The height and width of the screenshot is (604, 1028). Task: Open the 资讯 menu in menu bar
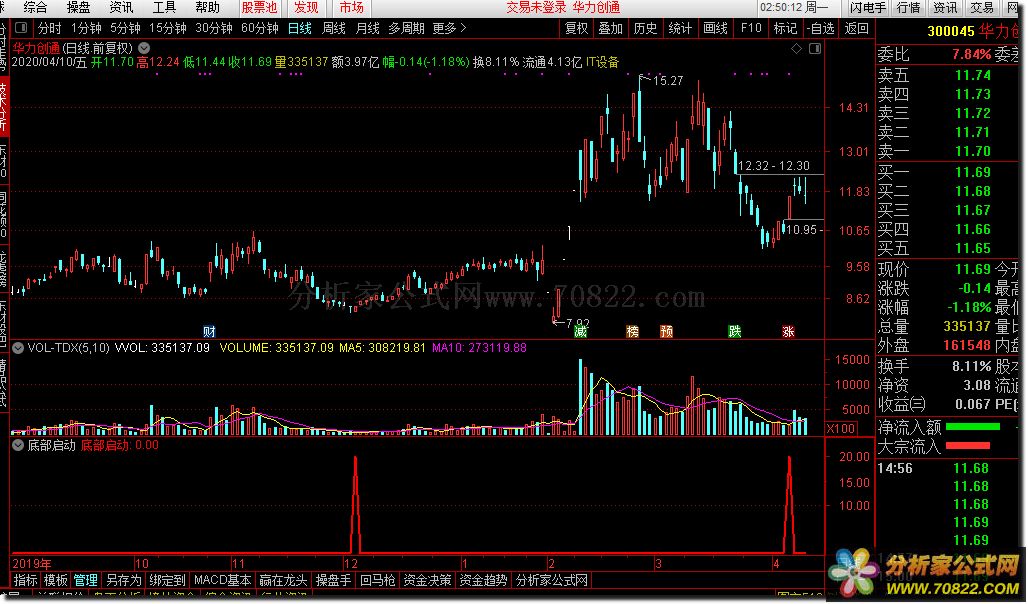tap(121, 8)
